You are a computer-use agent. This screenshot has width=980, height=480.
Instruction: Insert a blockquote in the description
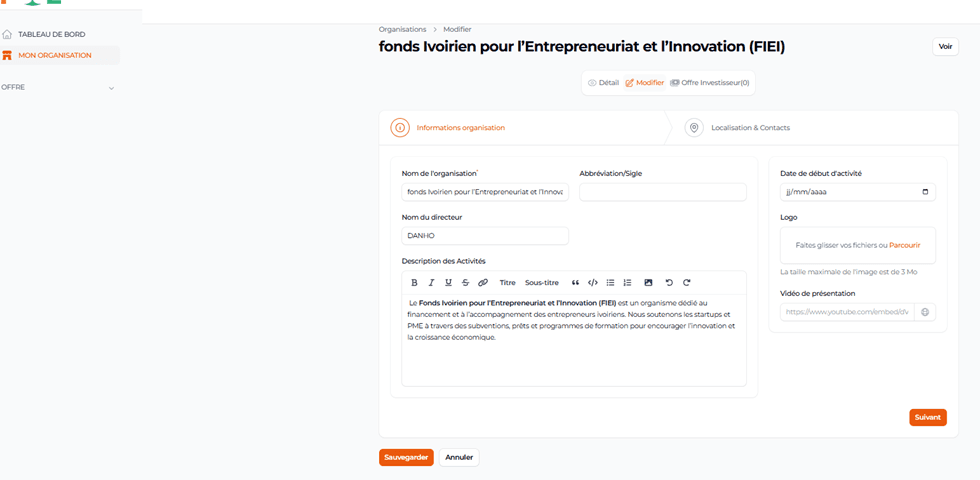(575, 283)
